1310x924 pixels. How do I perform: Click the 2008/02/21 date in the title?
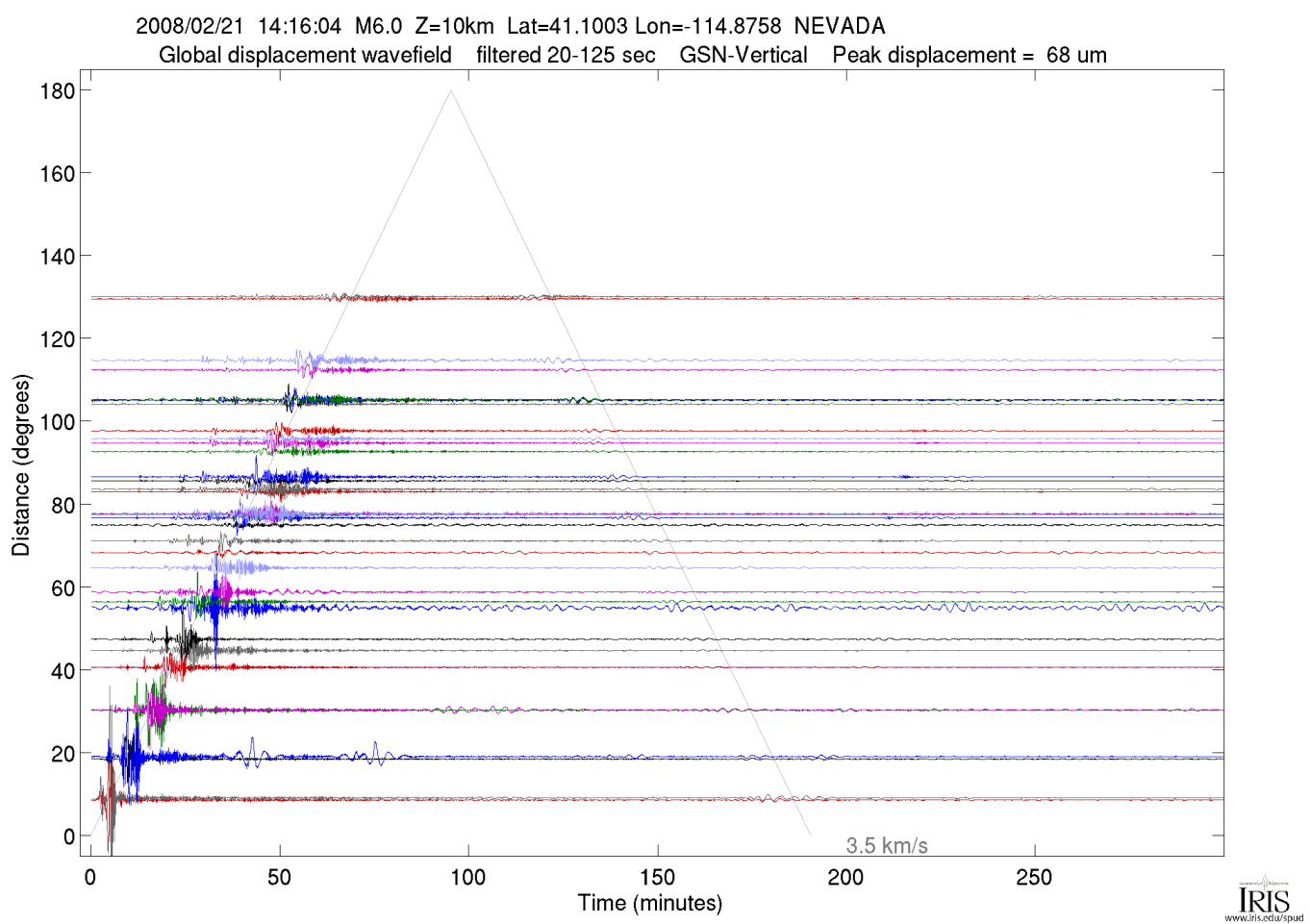[189, 26]
